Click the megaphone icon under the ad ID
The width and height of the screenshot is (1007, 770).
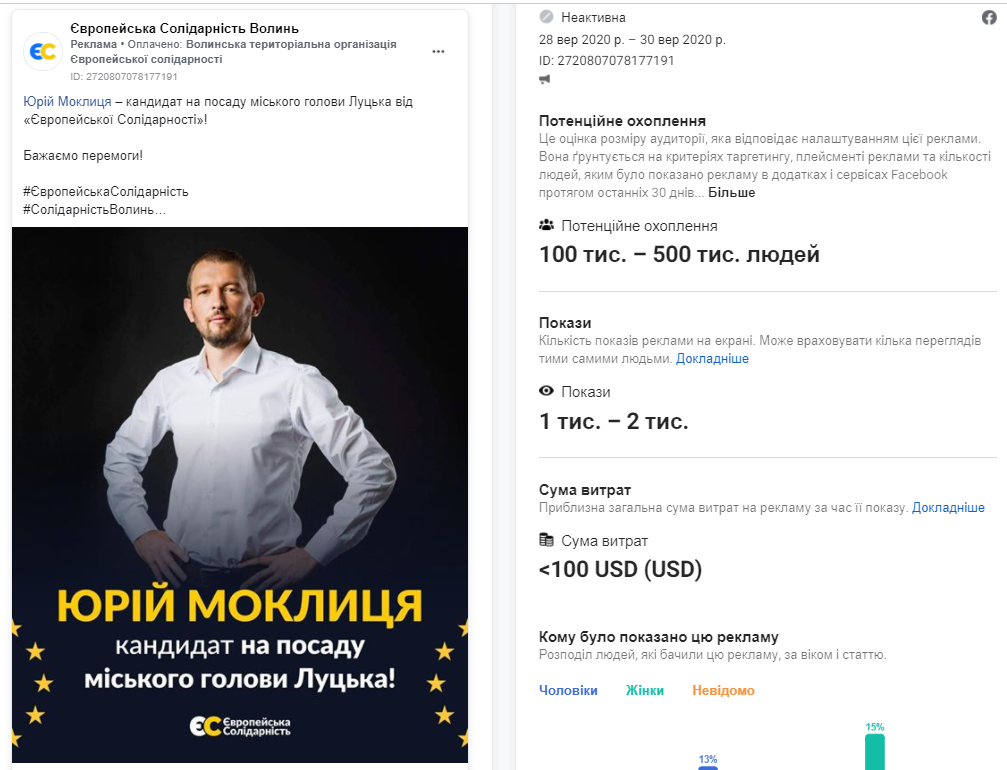(546, 79)
